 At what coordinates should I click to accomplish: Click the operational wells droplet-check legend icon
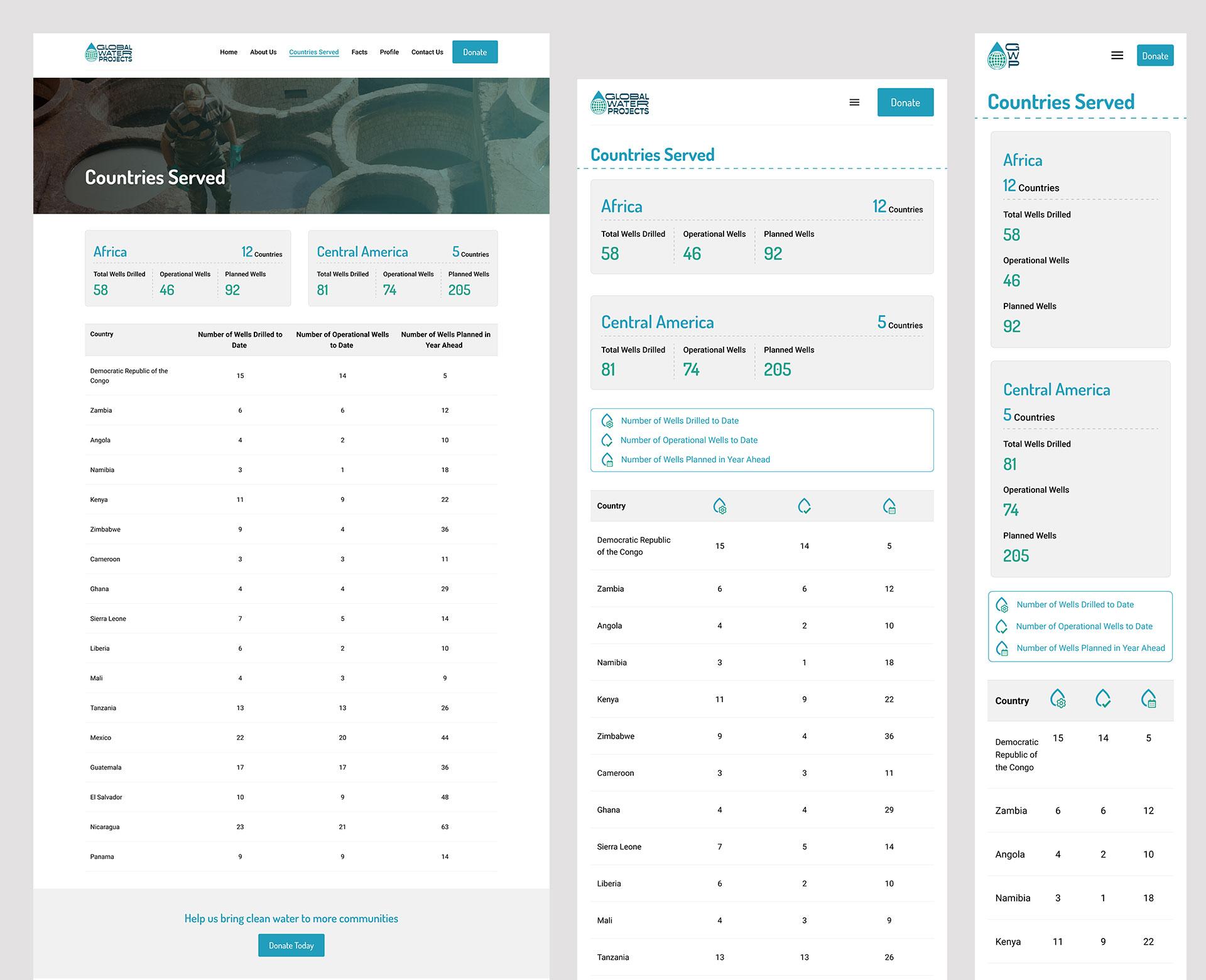(607, 440)
